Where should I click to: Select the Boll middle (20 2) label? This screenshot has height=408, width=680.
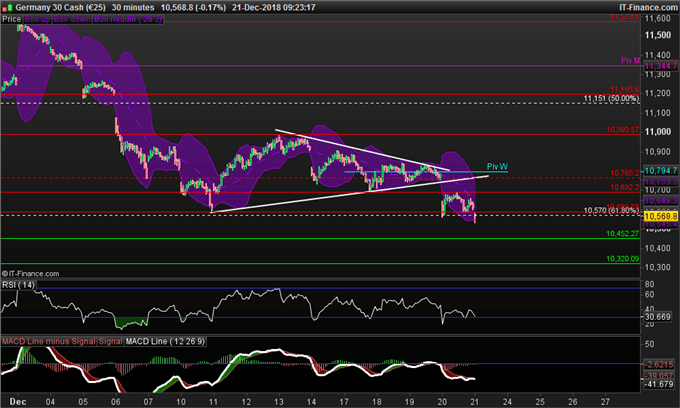[x=128, y=19]
